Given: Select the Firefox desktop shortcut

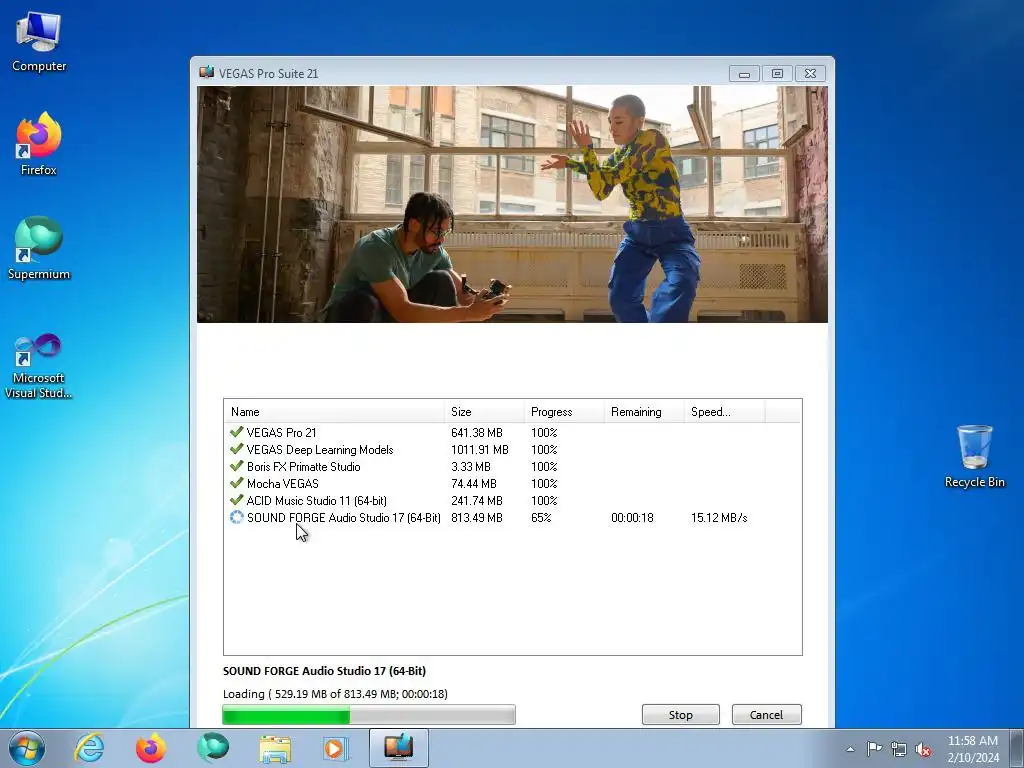Looking at the screenshot, I should [39, 144].
